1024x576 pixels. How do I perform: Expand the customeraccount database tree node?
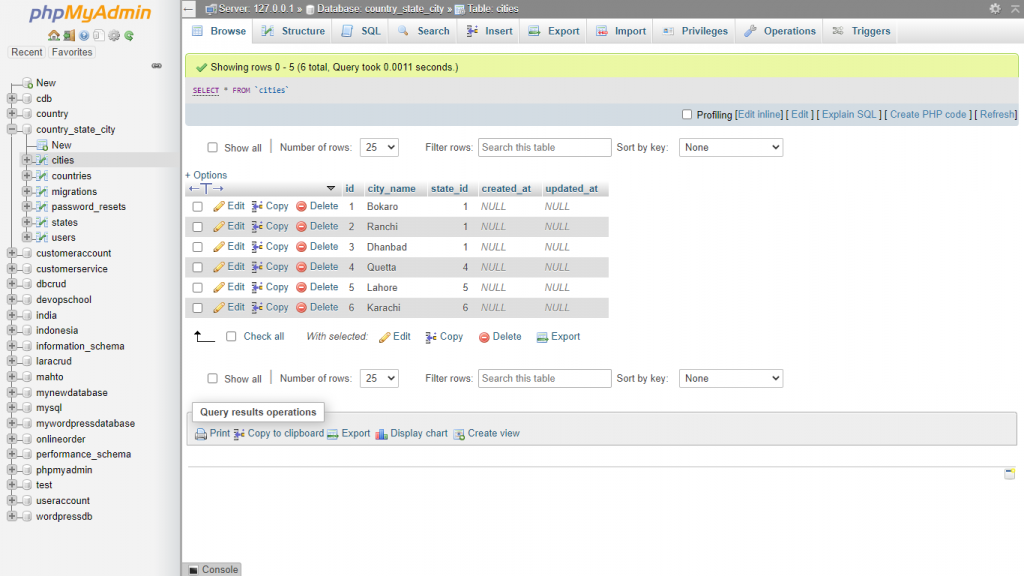click(12, 254)
